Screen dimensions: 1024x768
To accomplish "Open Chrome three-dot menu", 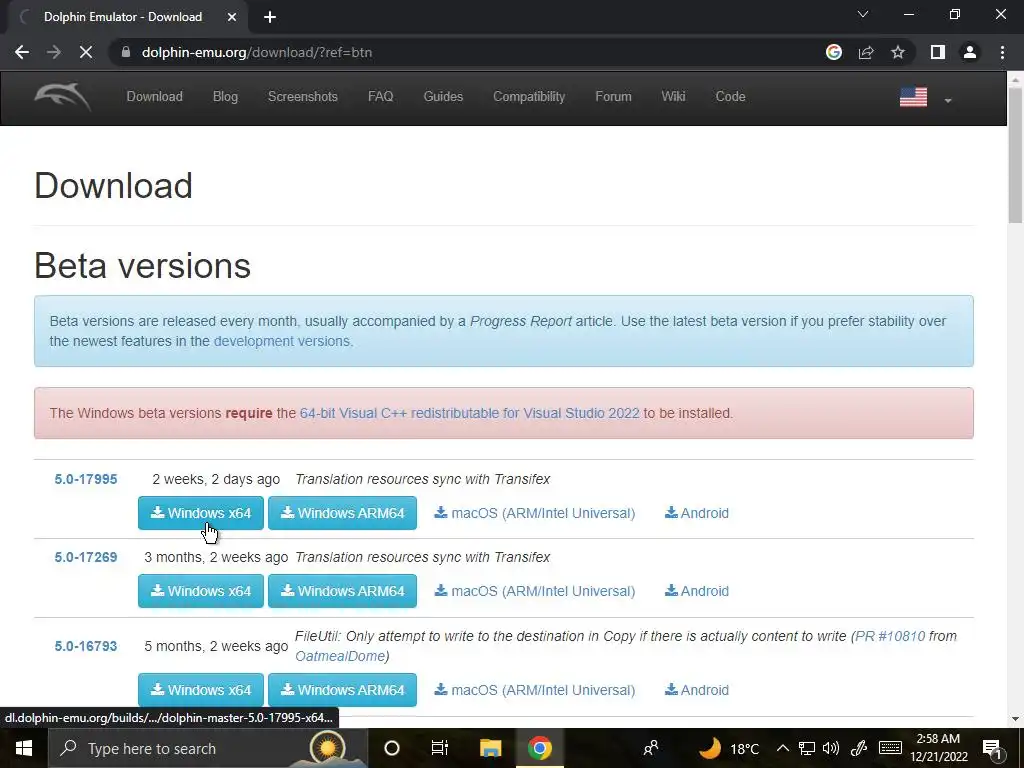I will tap(1002, 52).
